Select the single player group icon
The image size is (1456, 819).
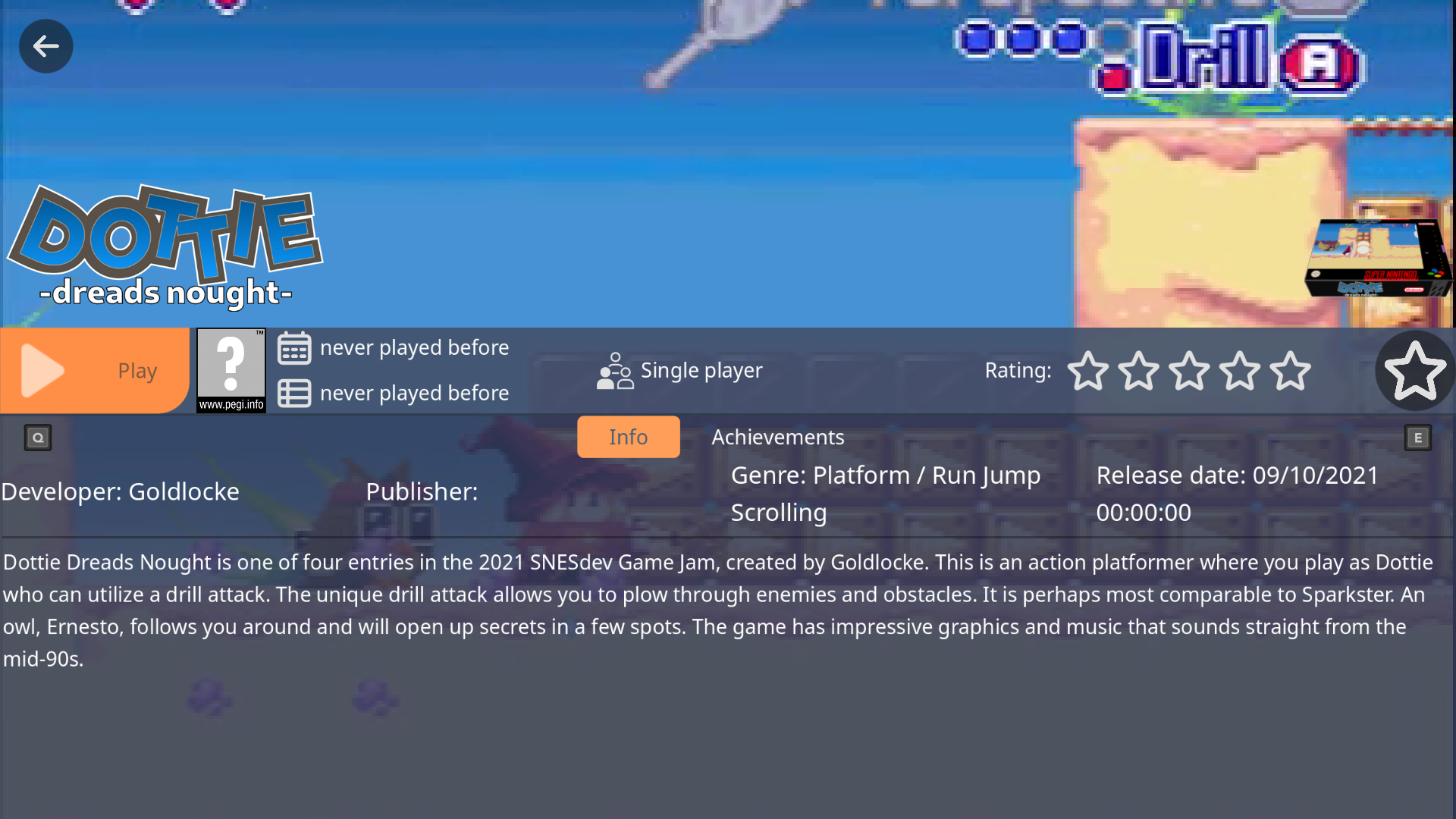tap(614, 370)
